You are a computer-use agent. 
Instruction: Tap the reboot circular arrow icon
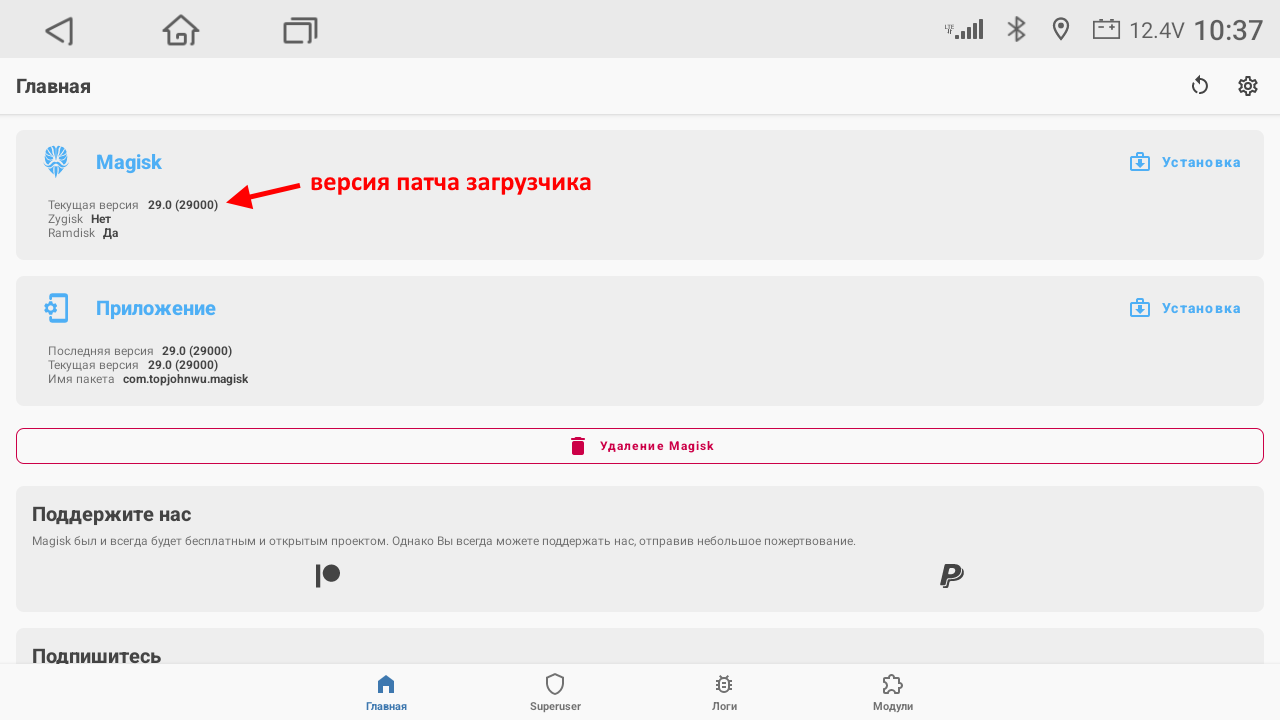click(1200, 86)
